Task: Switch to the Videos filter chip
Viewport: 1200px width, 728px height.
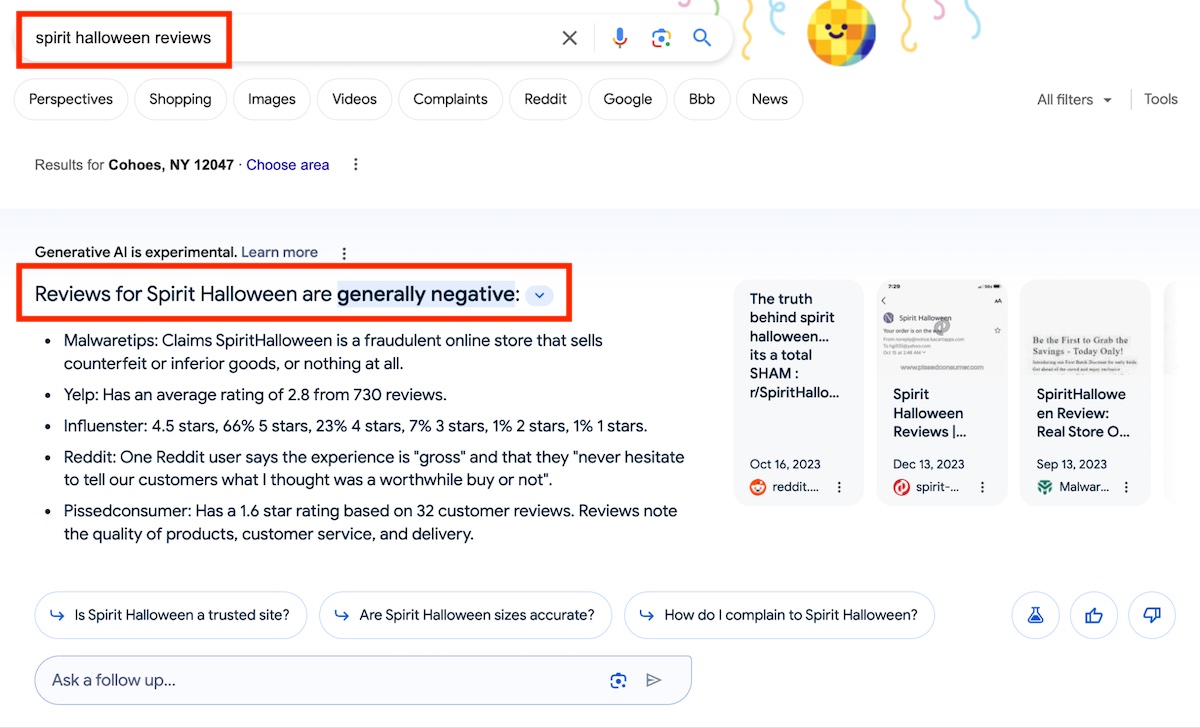Action: (354, 99)
